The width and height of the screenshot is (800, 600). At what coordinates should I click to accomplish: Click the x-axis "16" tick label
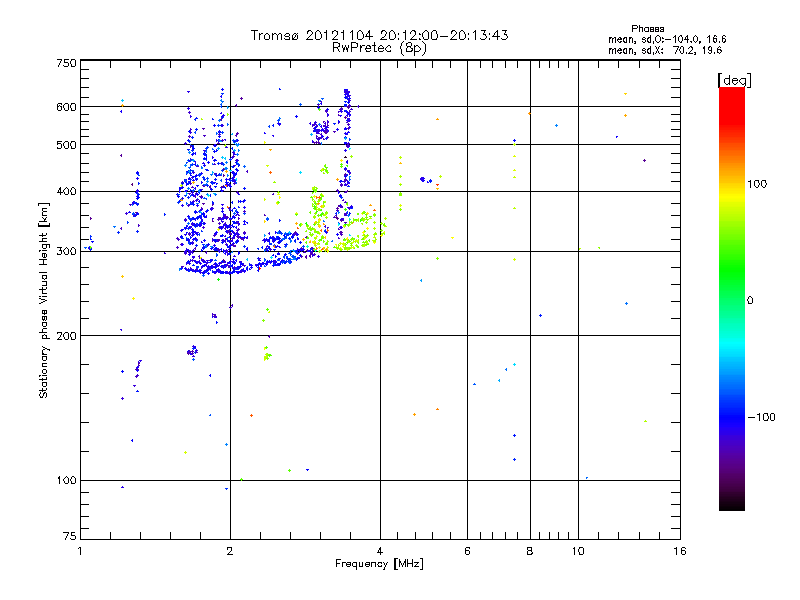(x=680, y=551)
